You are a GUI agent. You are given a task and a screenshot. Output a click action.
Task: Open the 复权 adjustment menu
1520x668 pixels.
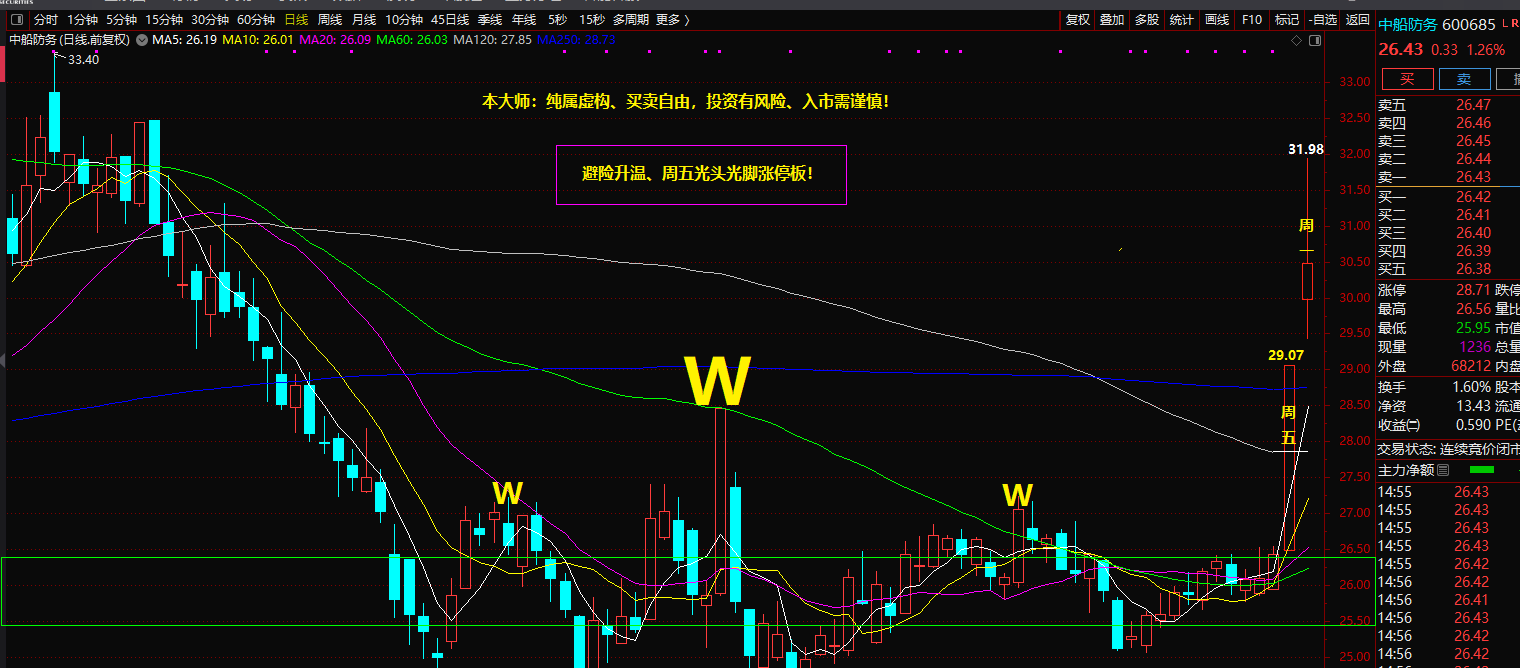tap(1077, 19)
